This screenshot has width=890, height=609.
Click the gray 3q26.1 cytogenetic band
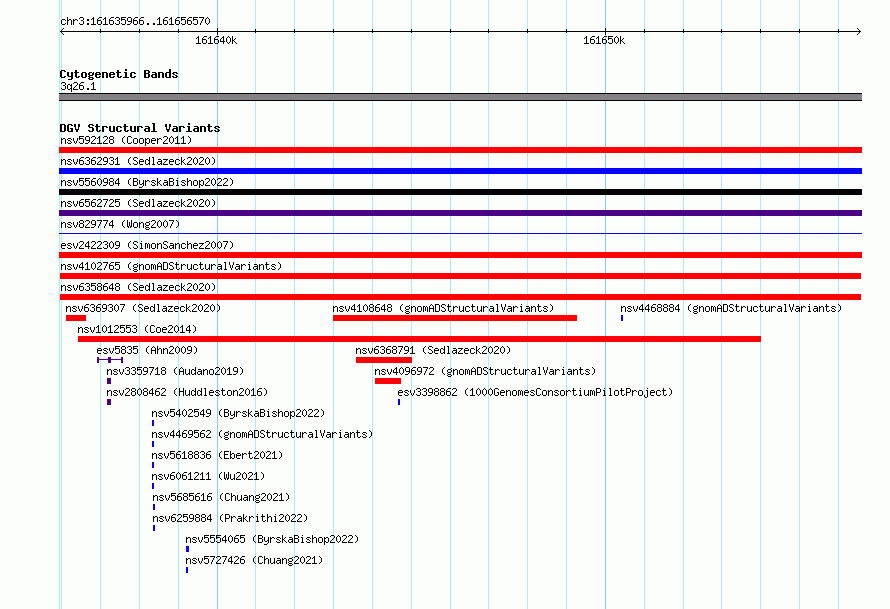(x=460, y=97)
